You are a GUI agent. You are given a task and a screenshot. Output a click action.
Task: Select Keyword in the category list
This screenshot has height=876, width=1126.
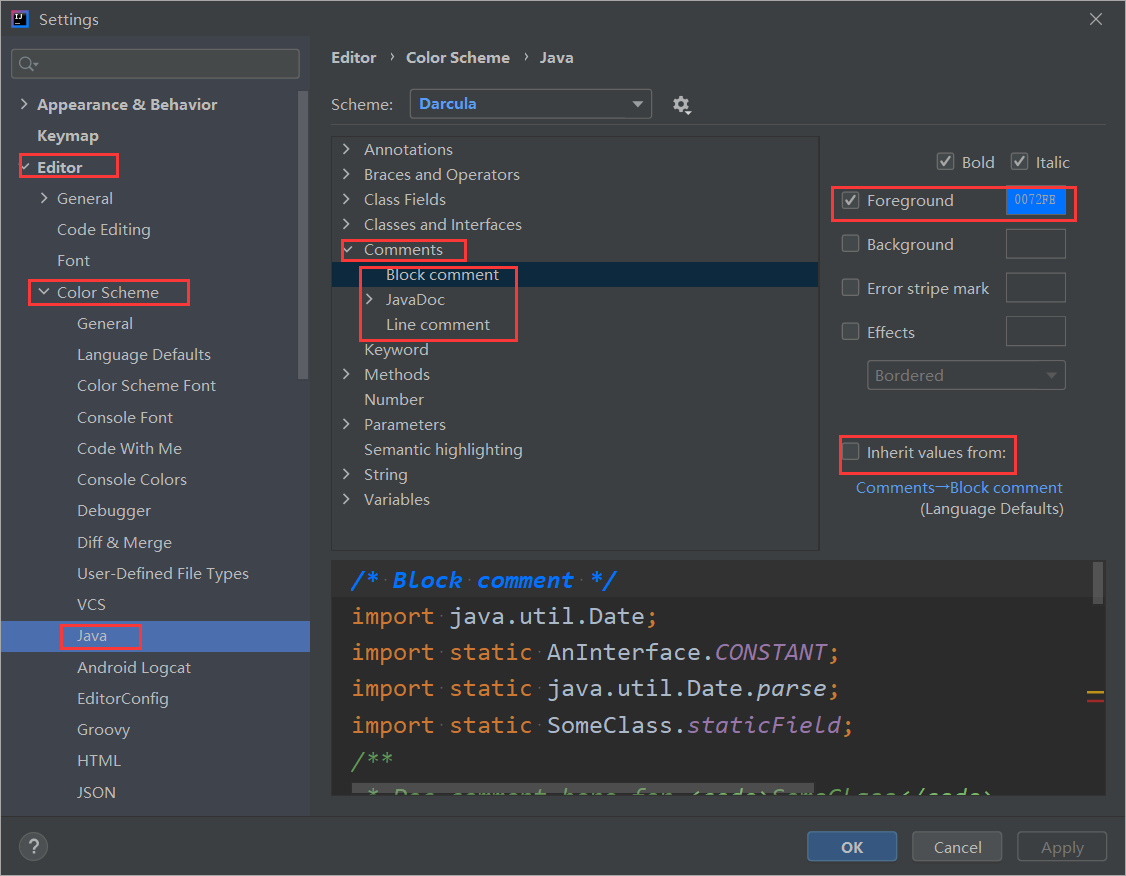(396, 350)
